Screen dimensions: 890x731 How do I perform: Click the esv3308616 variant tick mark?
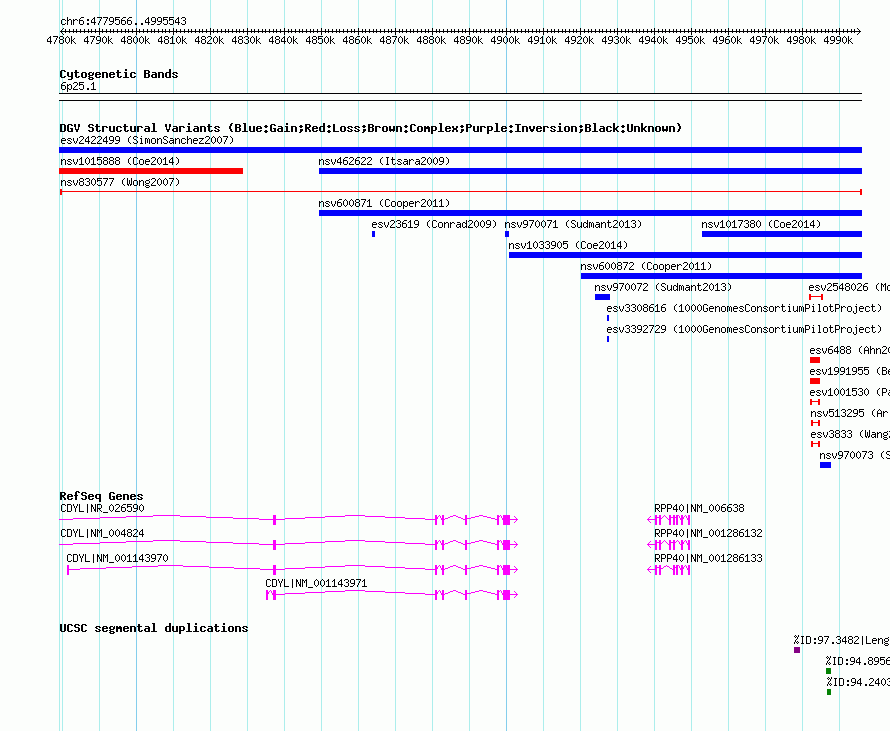608,318
